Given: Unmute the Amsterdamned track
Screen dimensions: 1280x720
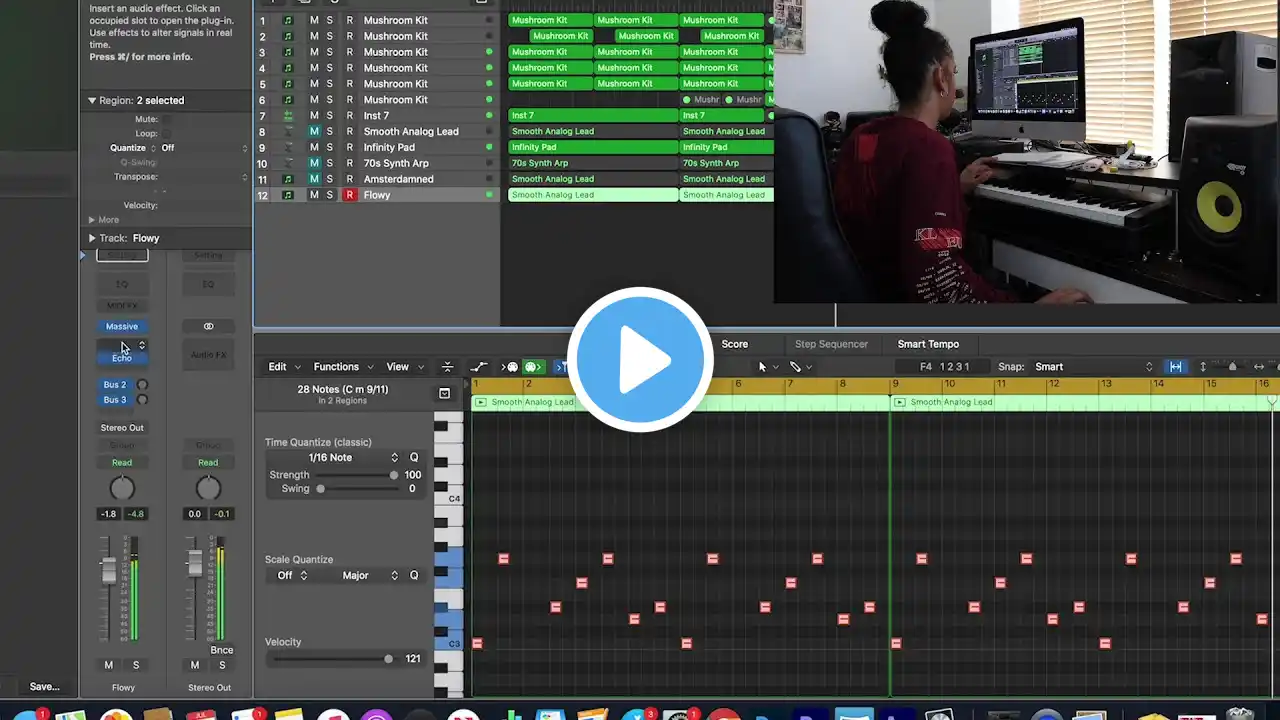Looking at the screenshot, I should [x=314, y=179].
